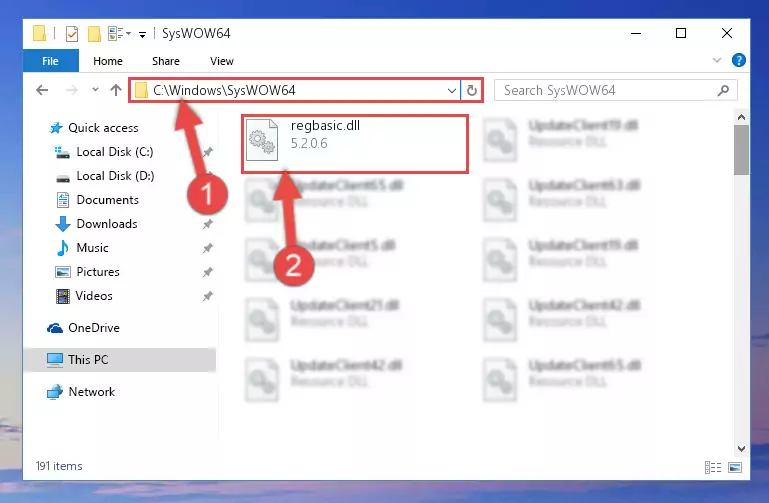The width and height of the screenshot is (769, 503).
Task: Select the regbasic.dll file icon
Action: click(262, 140)
